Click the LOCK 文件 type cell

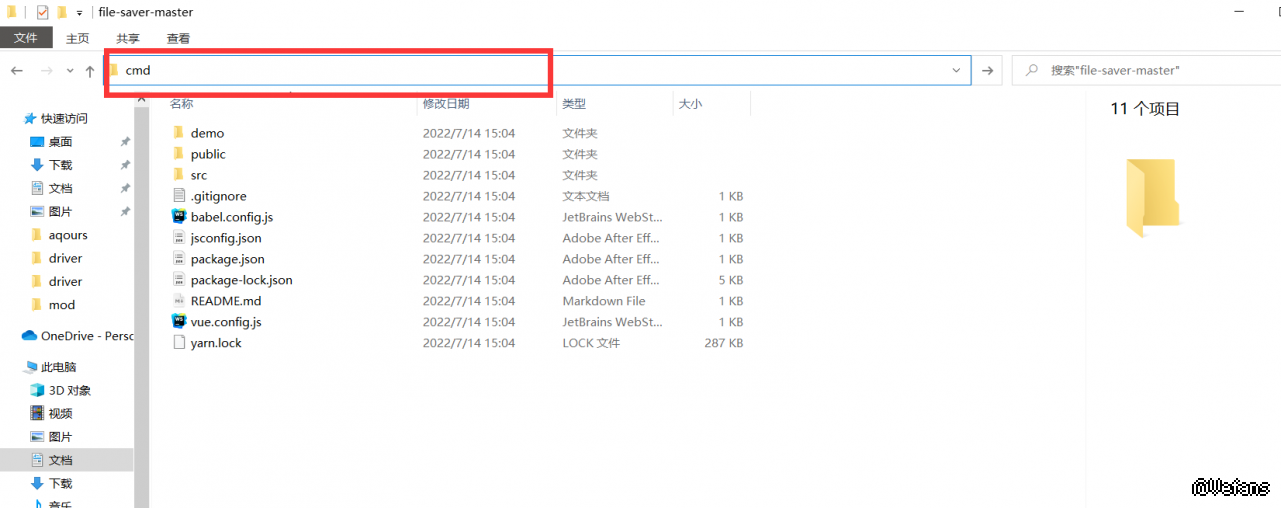(591, 343)
